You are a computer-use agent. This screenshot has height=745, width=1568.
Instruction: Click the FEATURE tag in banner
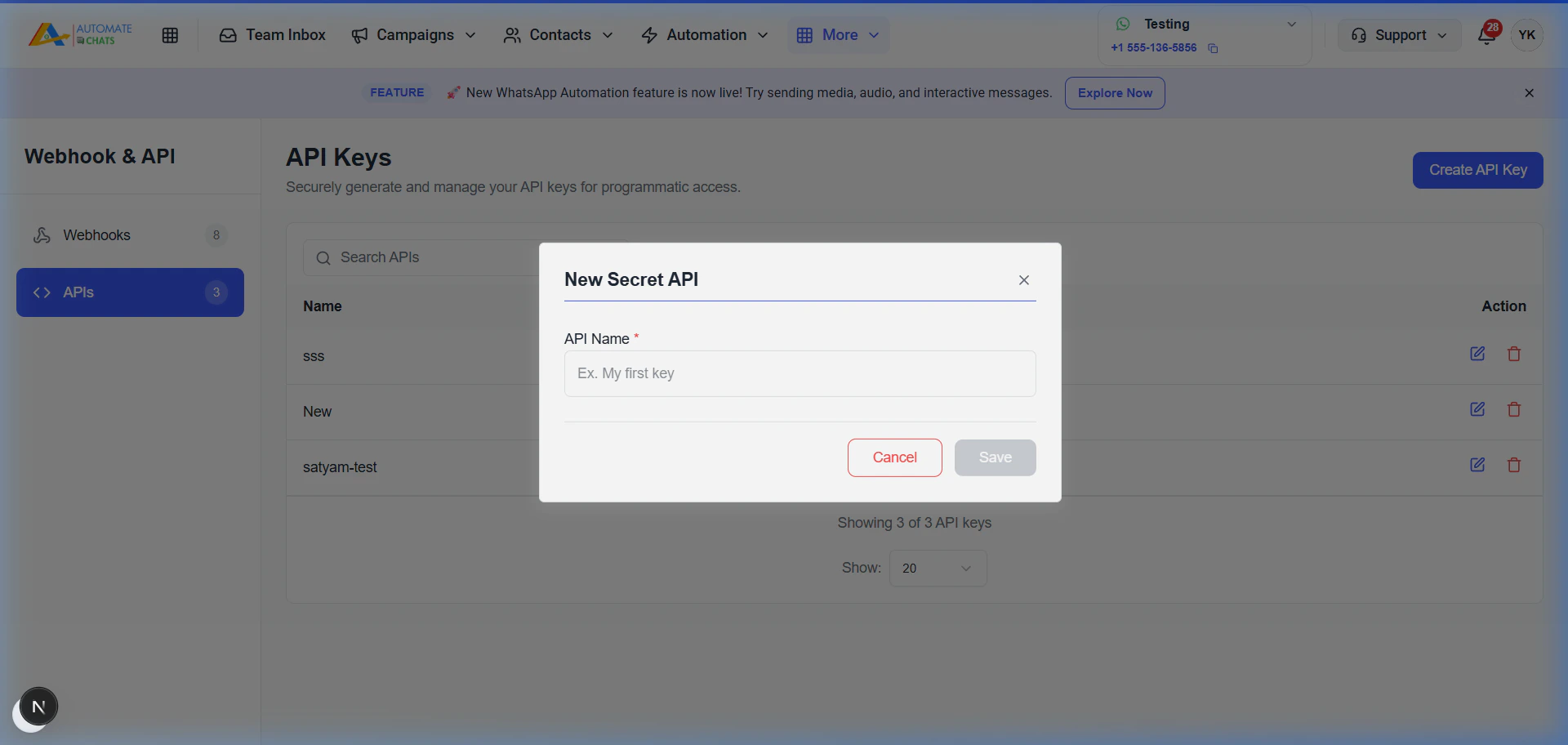pyautogui.click(x=397, y=93)
